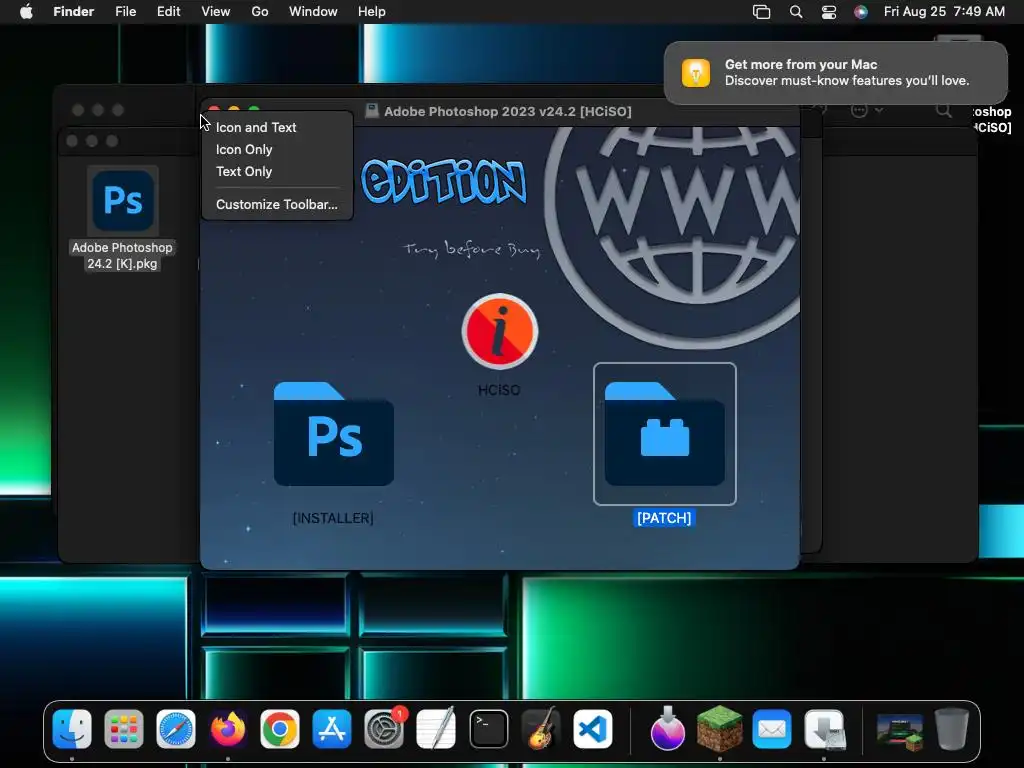Open Customize Toolbar… dialog
This screenshot has width=1024, height=768.
(277, 204)
